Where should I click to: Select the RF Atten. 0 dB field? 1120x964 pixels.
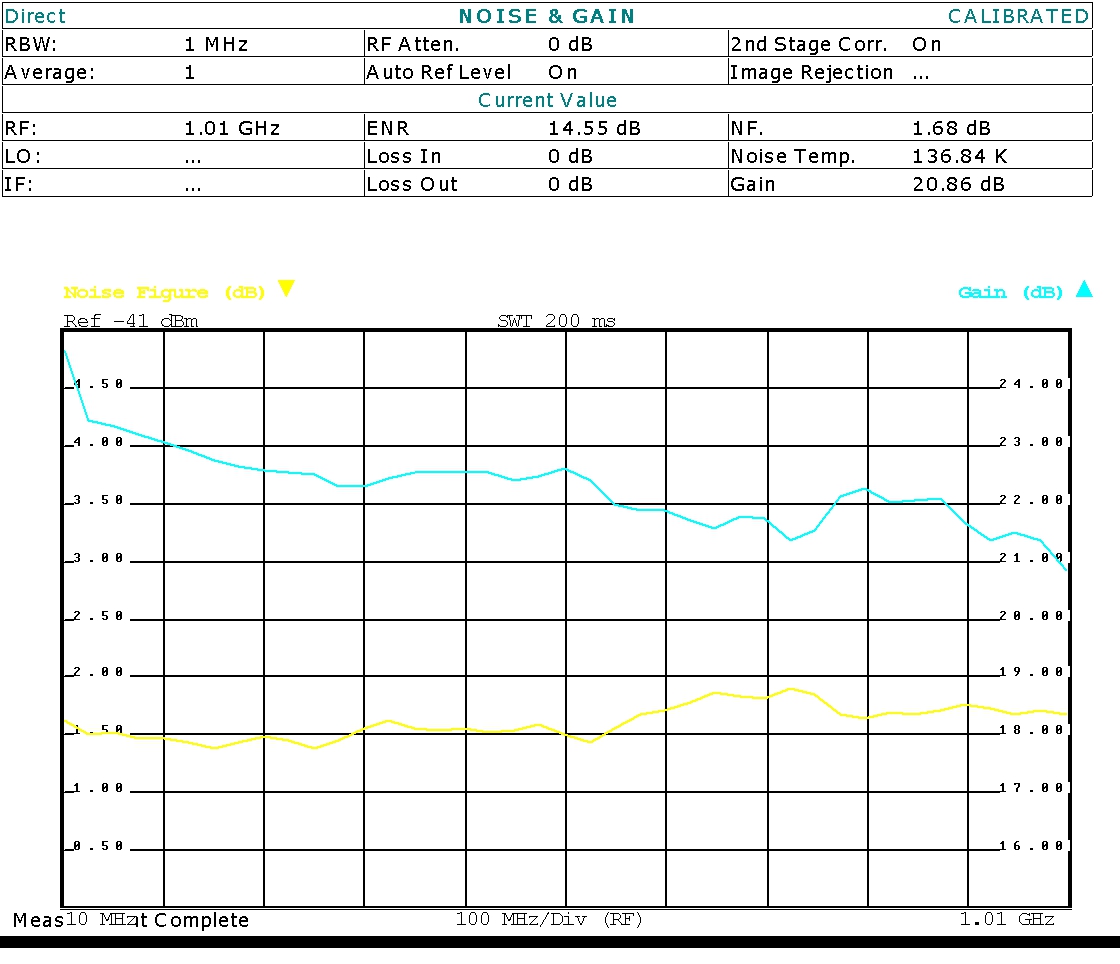(570, 45)
